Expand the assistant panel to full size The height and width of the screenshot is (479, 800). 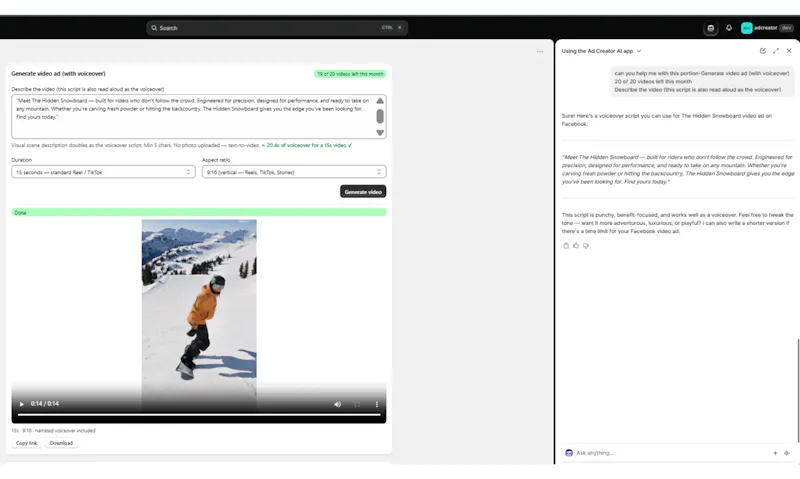click(776, 51)
